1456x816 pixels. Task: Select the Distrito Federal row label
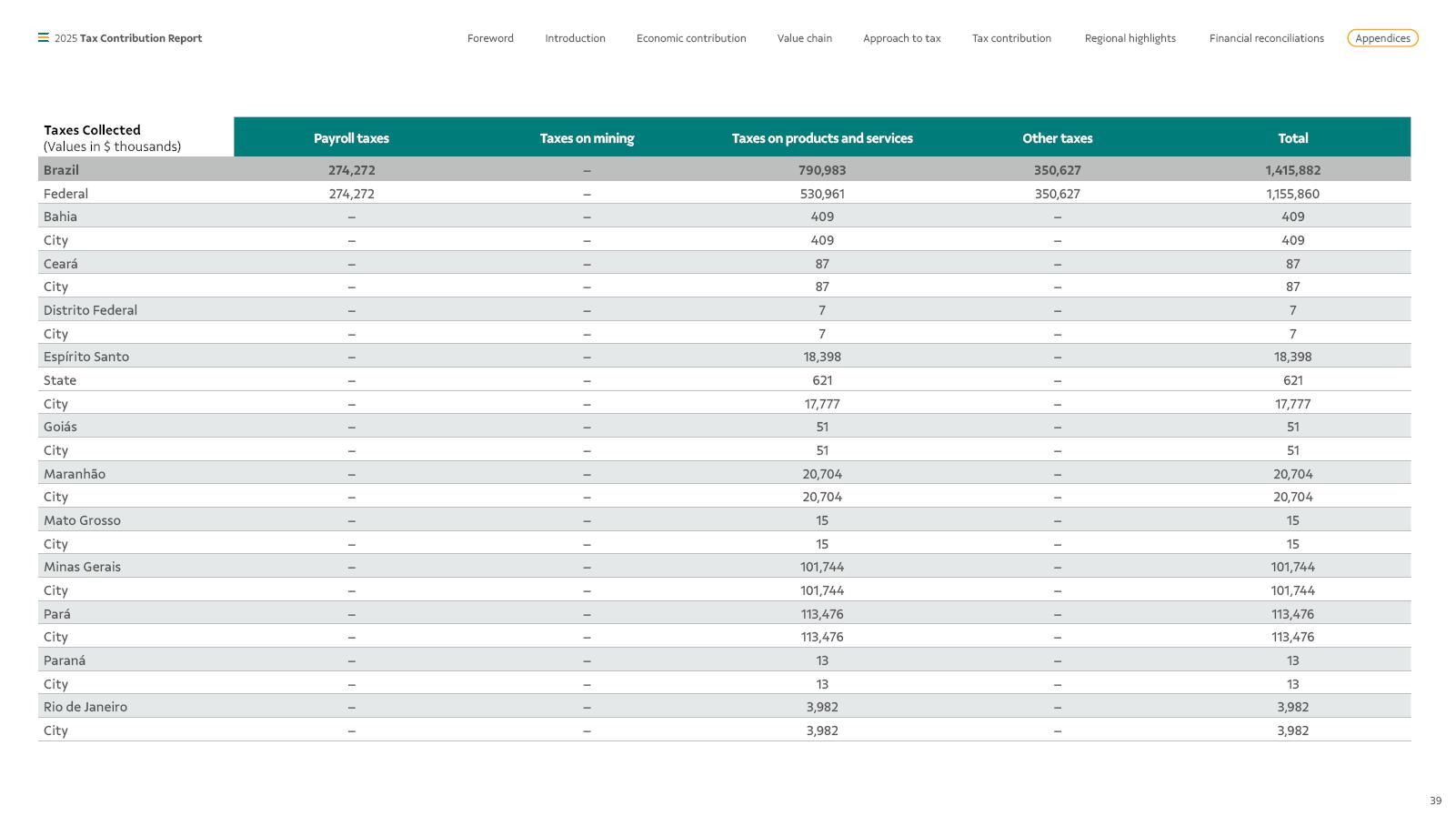[90, 310]
